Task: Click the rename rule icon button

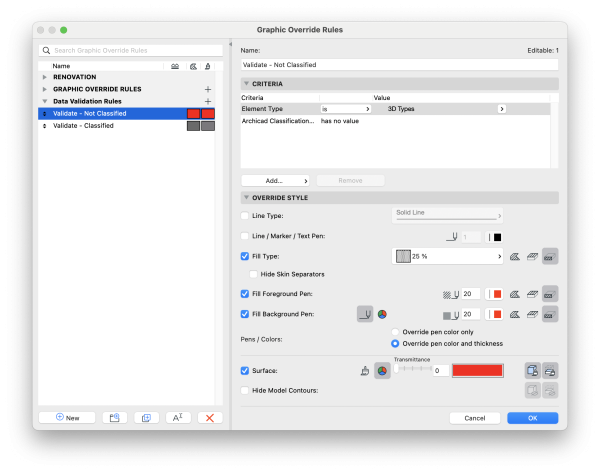Action: [x=176, y=417]
